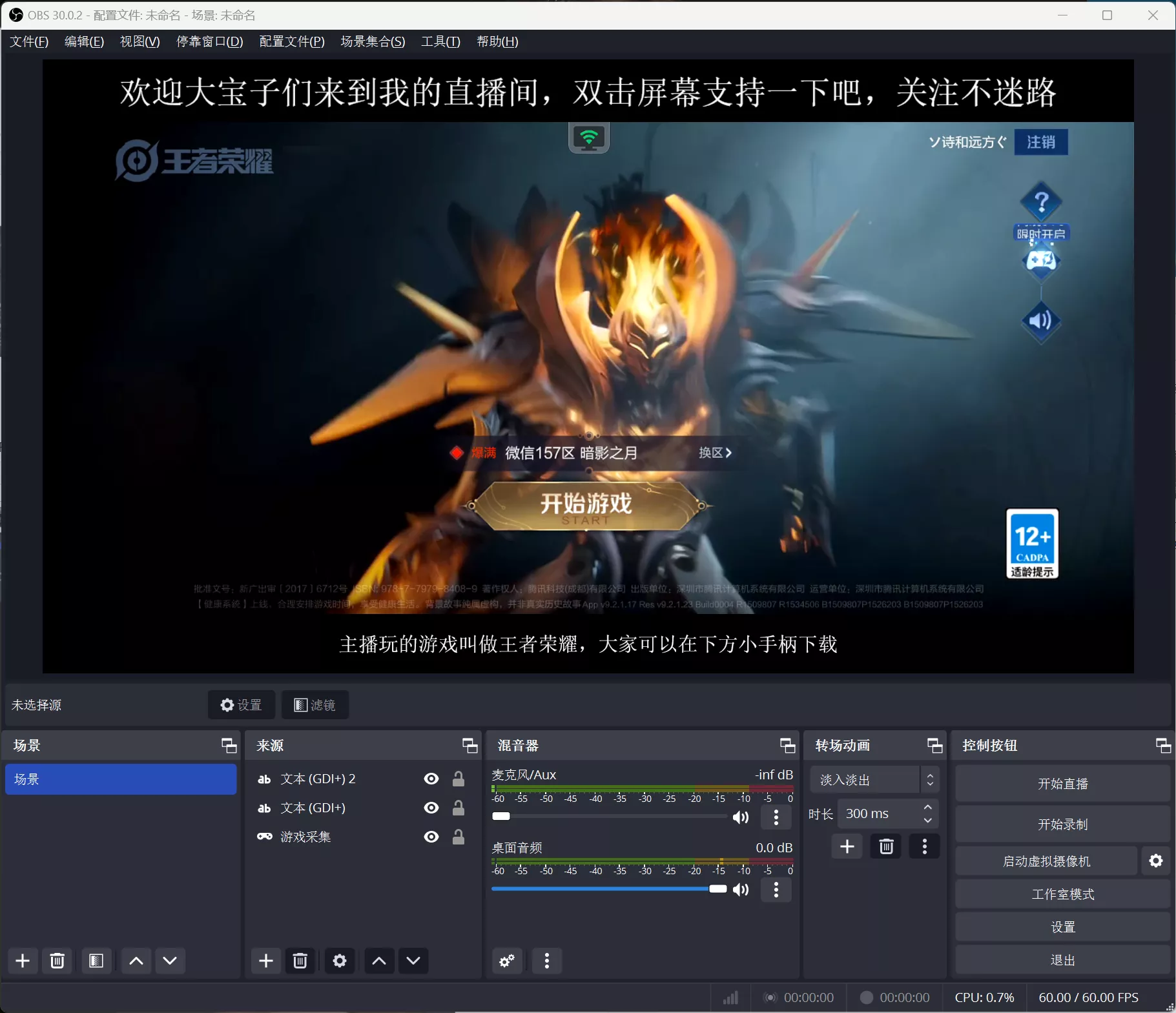Viewport: 1176px width, 1013px height.
Task: Move the source down with the arrow icon
Action: click(413, 961)
